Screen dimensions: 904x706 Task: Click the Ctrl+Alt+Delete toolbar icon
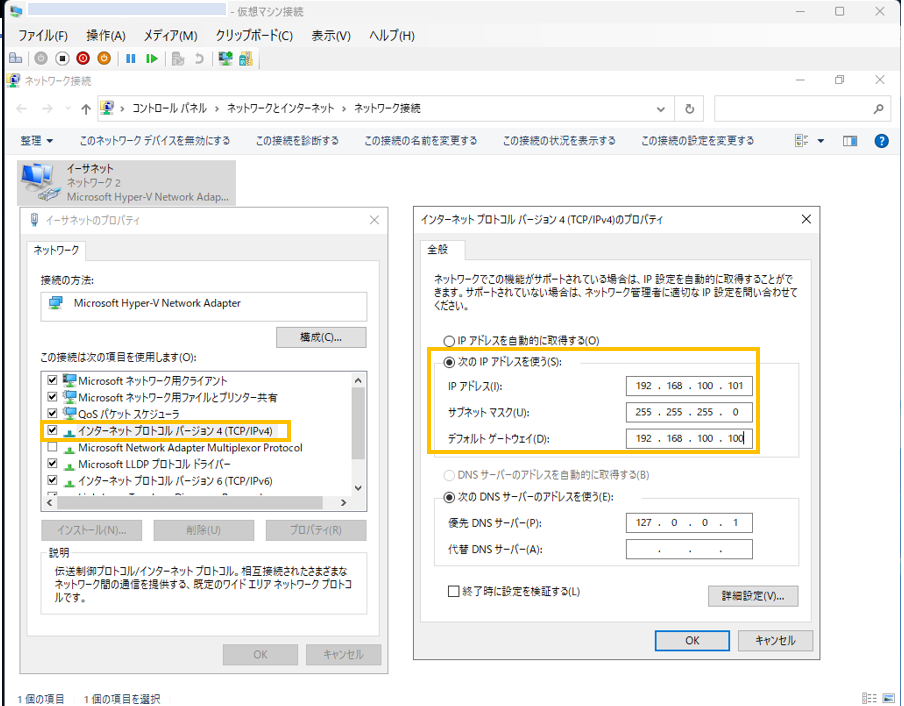point(16,58)
